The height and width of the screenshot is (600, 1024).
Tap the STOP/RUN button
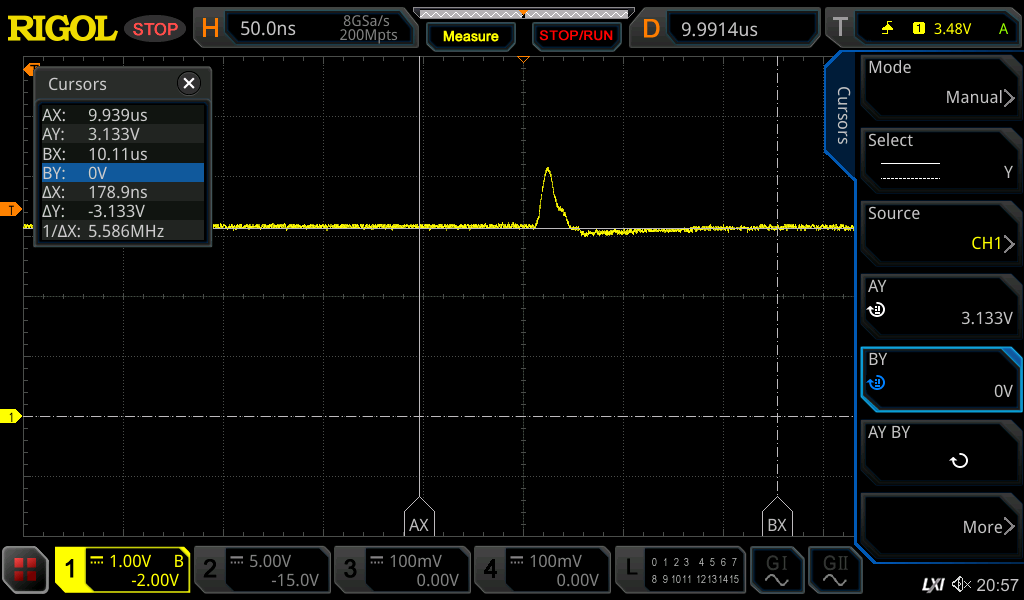click(x=576, y=36)
